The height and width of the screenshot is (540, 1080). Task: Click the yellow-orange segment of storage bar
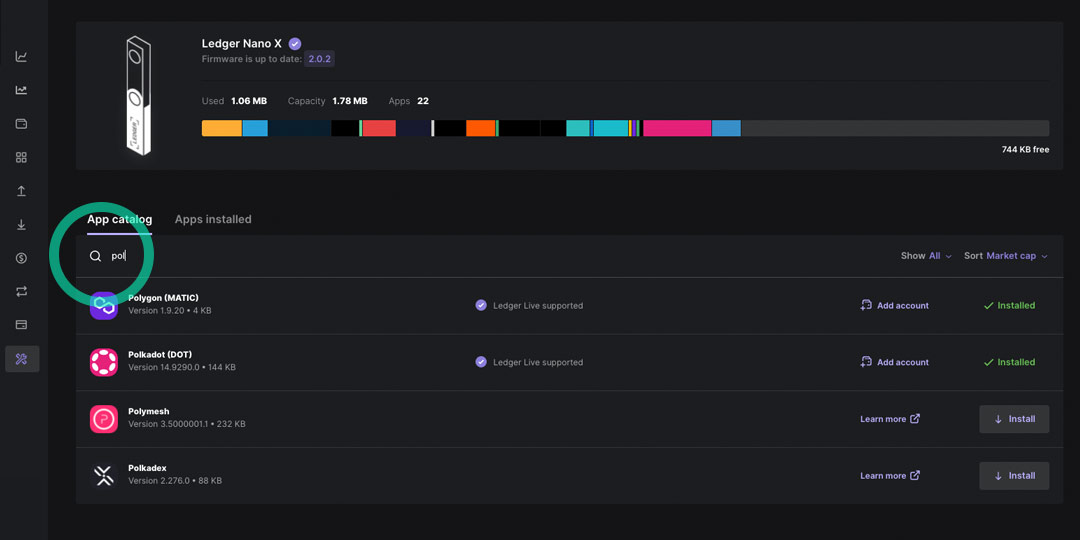point(222,128)
